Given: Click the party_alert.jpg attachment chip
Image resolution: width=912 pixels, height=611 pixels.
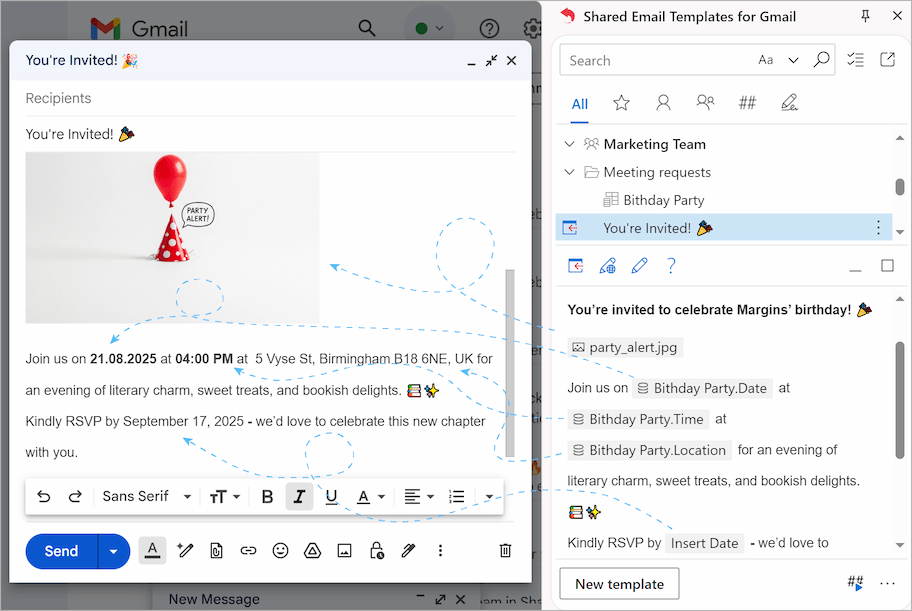Looking at the screenshot, I should 625,347.
